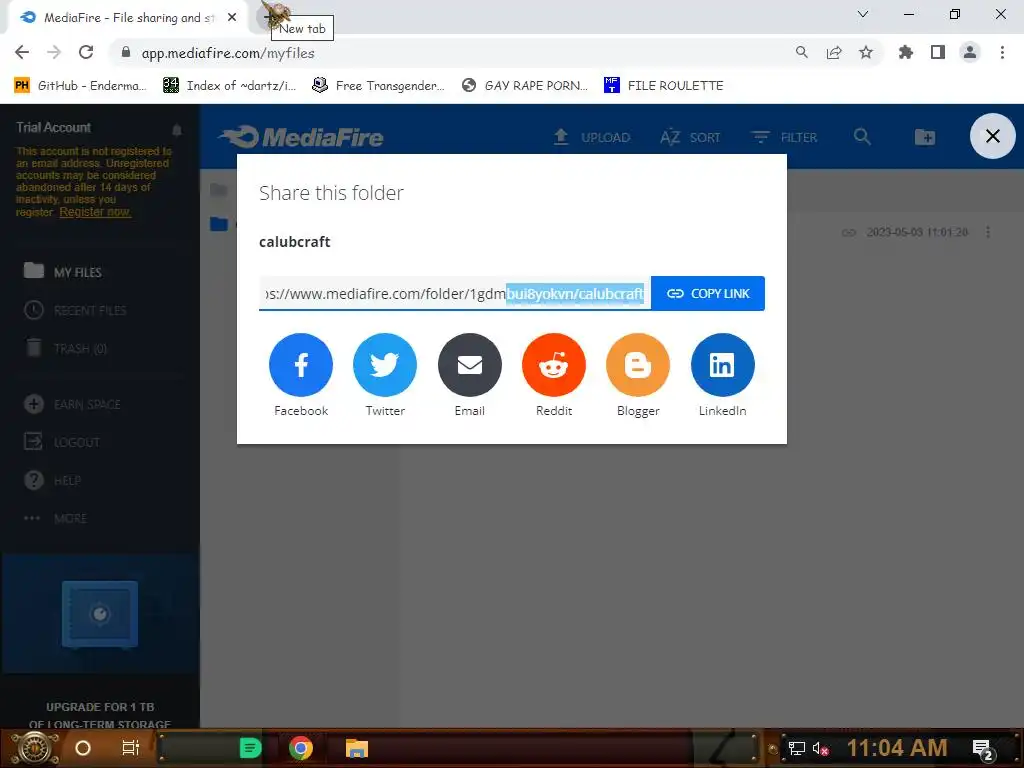Share the folder on Facebook
Image resolution: width=1024 pixels, height=768 pixels.
(300, 364)
